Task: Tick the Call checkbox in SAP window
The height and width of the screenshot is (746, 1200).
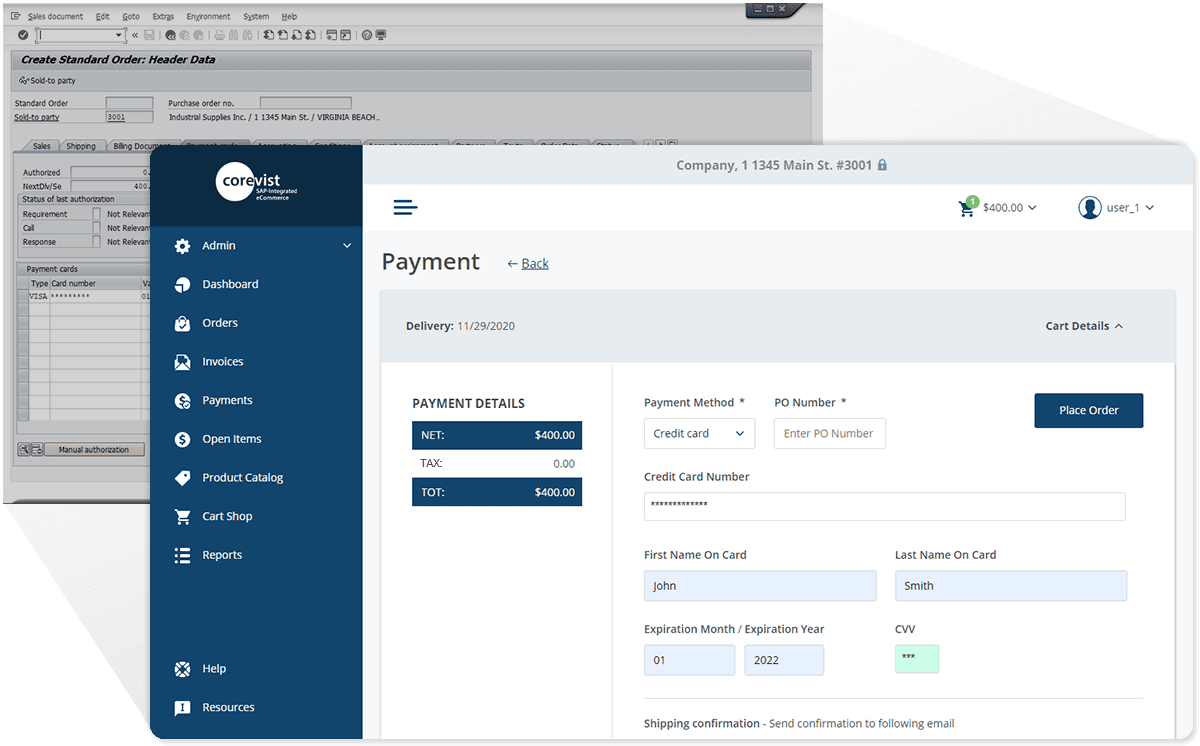Action: coord(96,228)
